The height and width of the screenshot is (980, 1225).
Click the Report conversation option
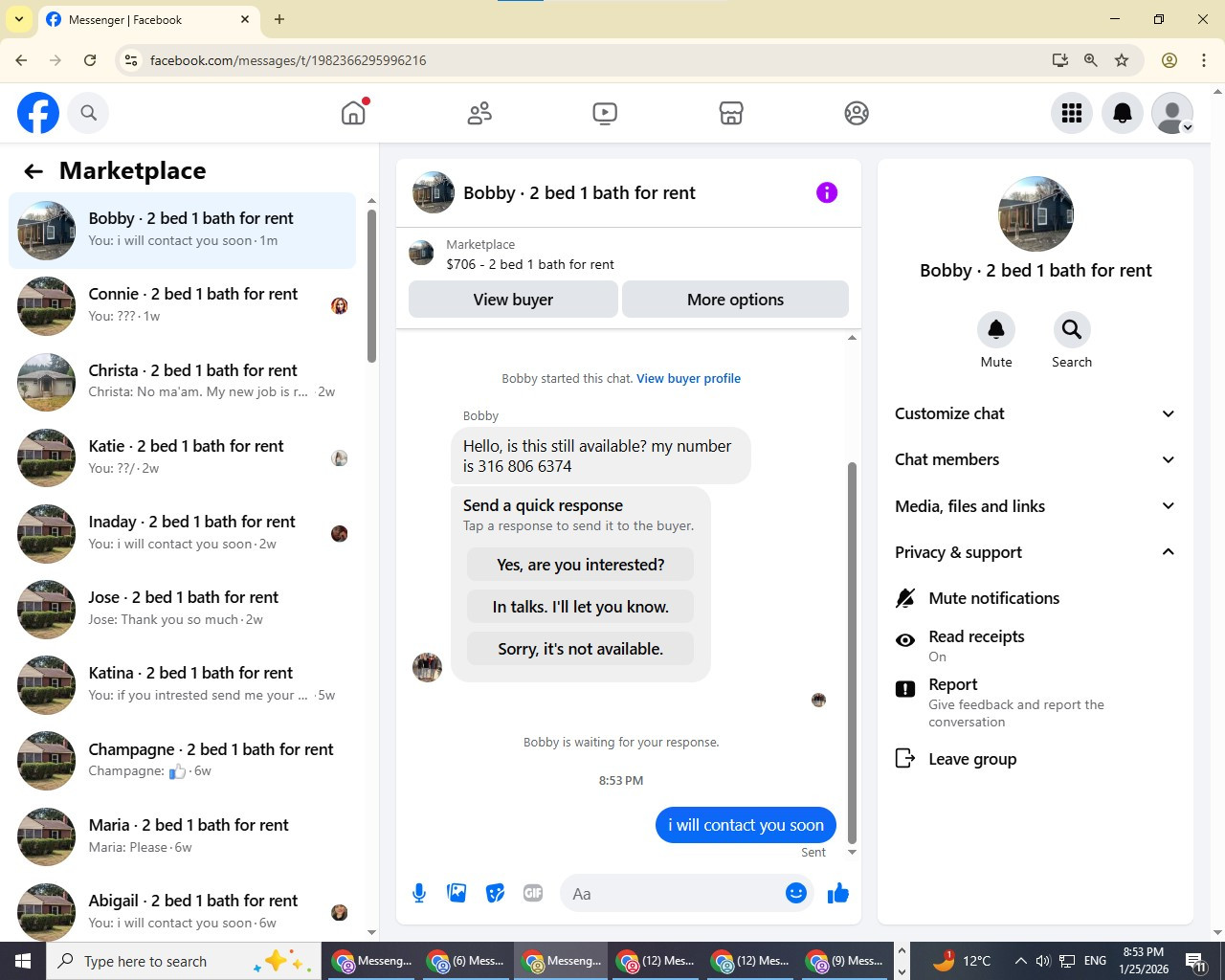(1036, 702)
